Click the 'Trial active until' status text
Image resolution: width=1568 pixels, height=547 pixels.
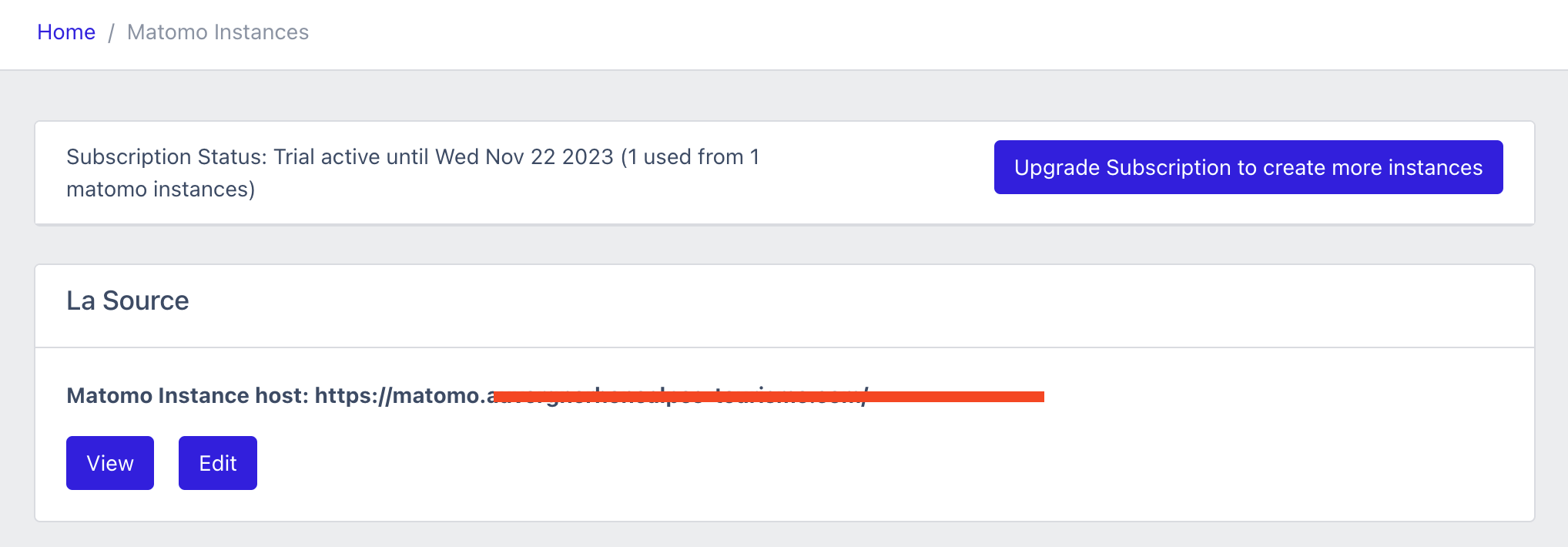(x=351, y=157)
